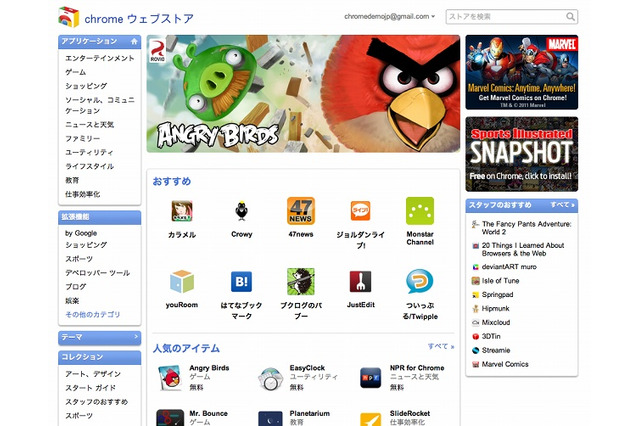The width and height of the screenshot is (640, 426).
Task: Open the ジョルダンライブ! app icon
Action: point(360,211)
